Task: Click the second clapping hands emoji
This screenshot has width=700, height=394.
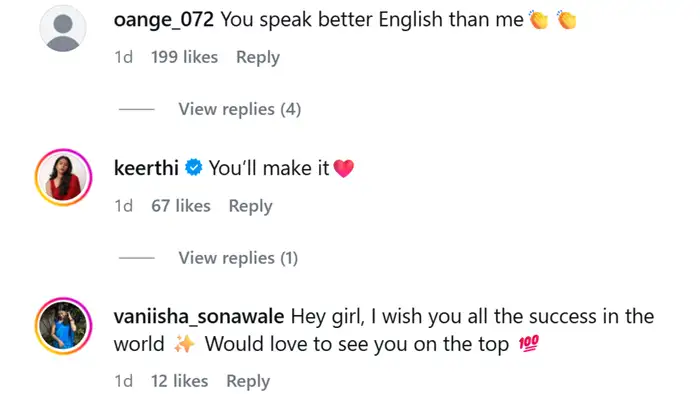Action: 567,20
